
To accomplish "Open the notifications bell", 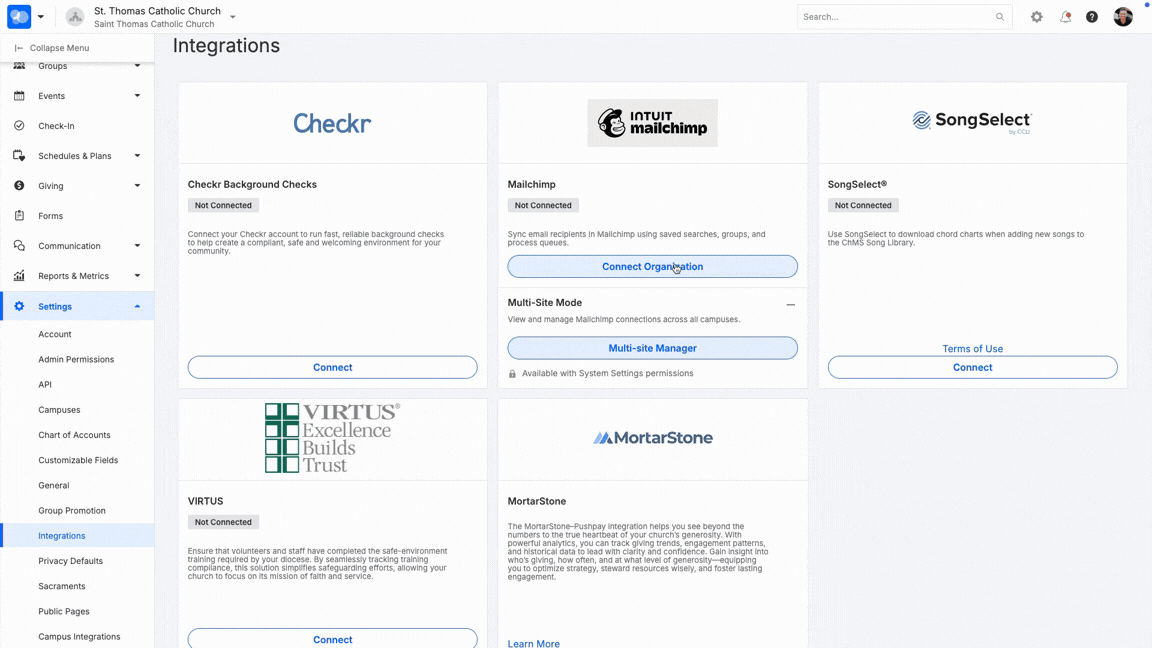I will (x=1064, y=16).
